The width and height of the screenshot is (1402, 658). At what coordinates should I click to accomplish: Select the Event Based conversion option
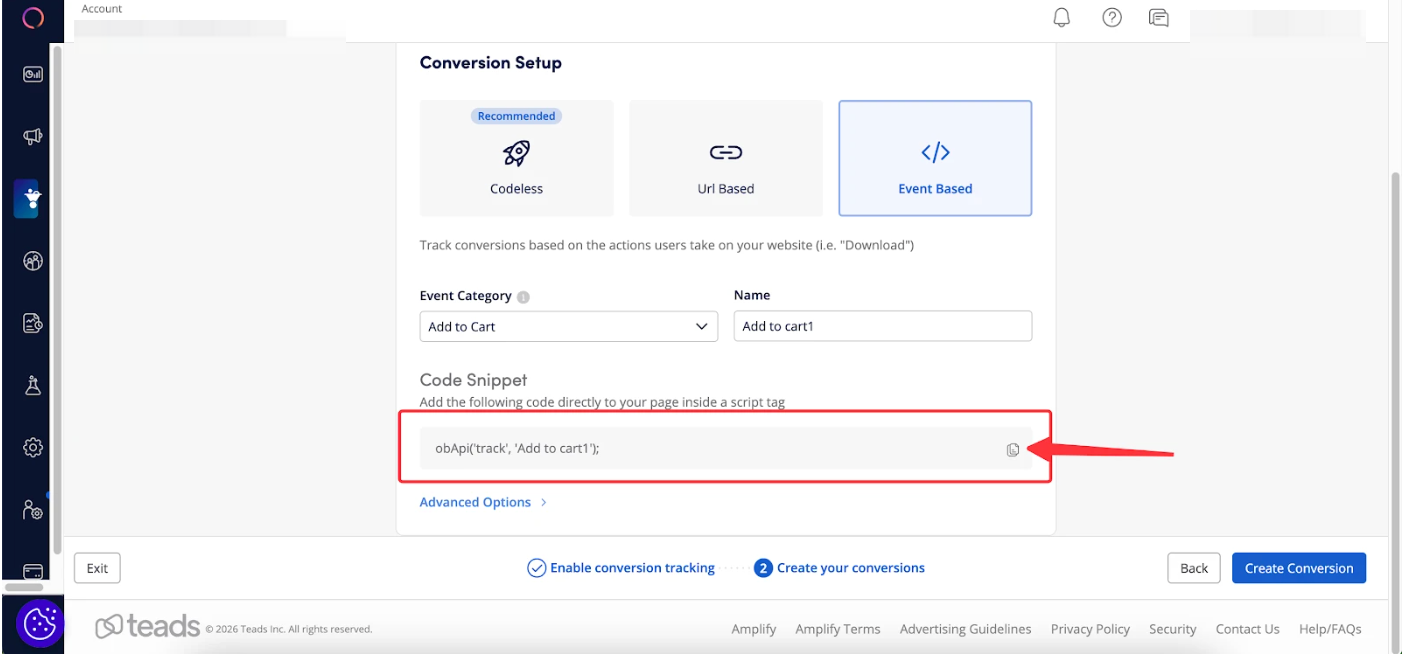click(934, 158)
